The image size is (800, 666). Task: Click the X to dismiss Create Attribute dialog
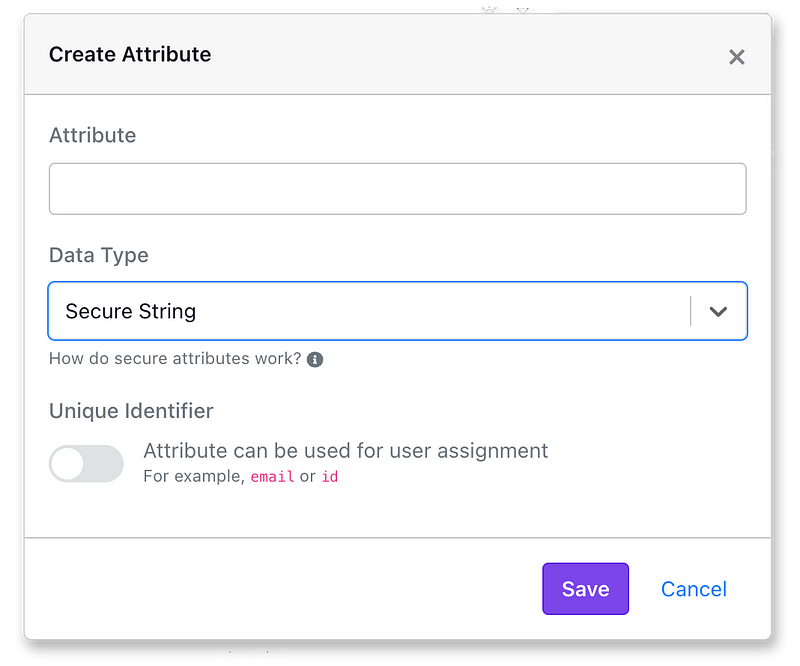737,57
